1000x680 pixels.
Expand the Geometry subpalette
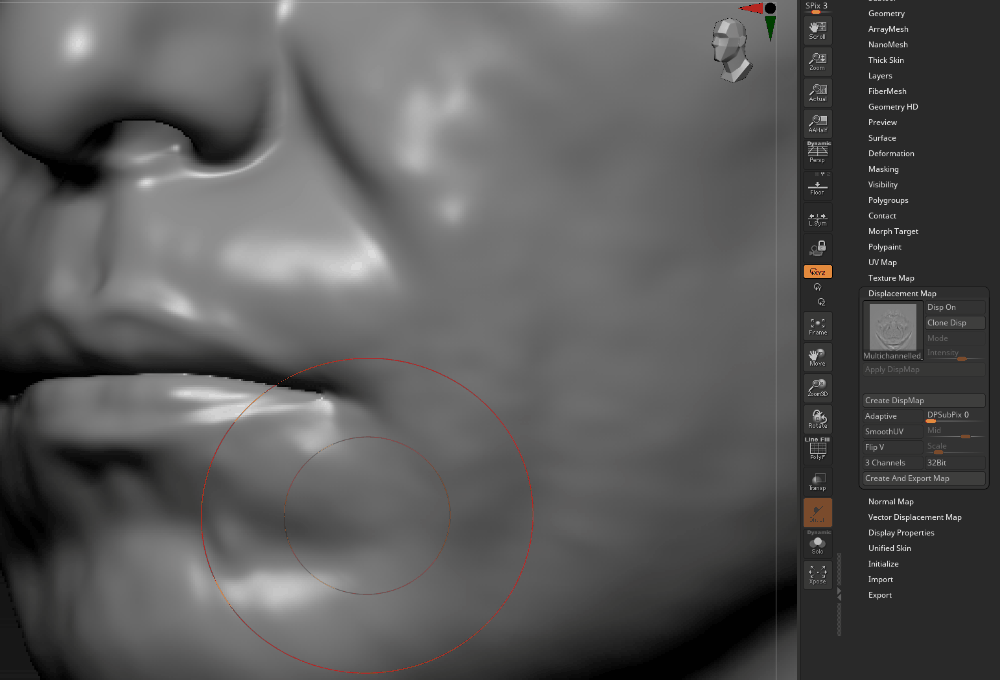(x=886, y=14)
